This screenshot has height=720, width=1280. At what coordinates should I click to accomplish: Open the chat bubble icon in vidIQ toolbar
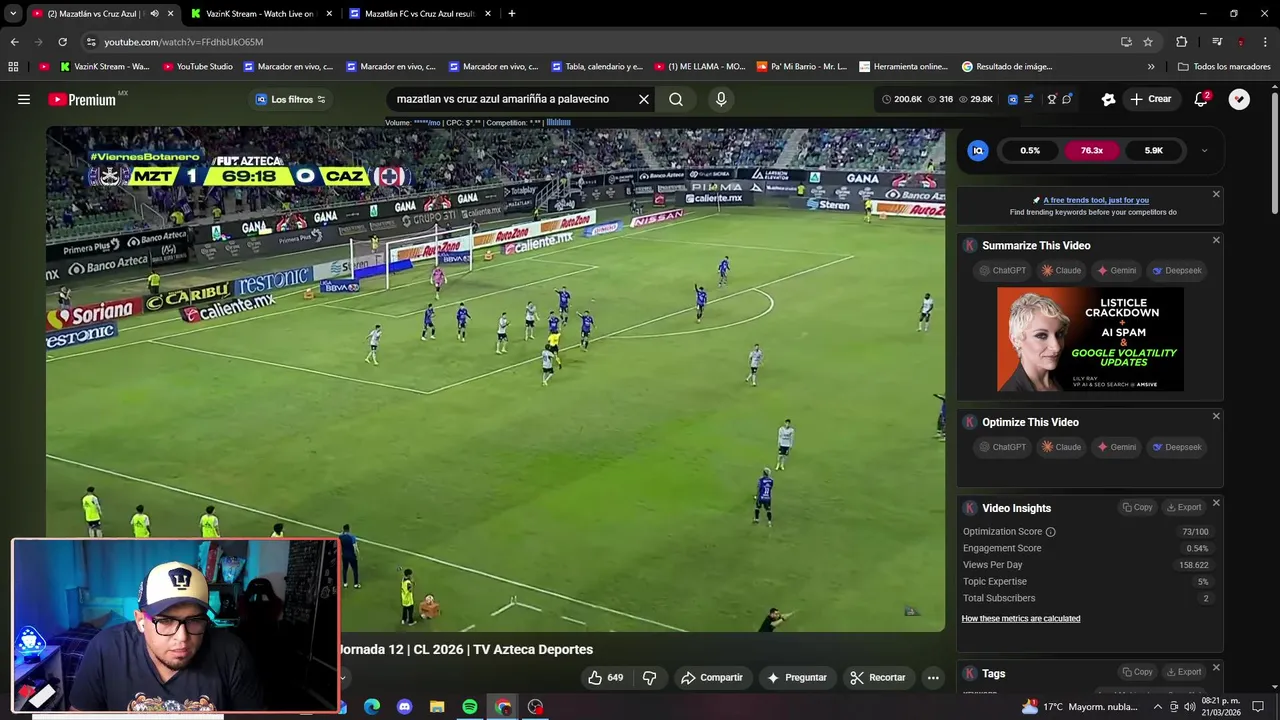(1067, 99)
